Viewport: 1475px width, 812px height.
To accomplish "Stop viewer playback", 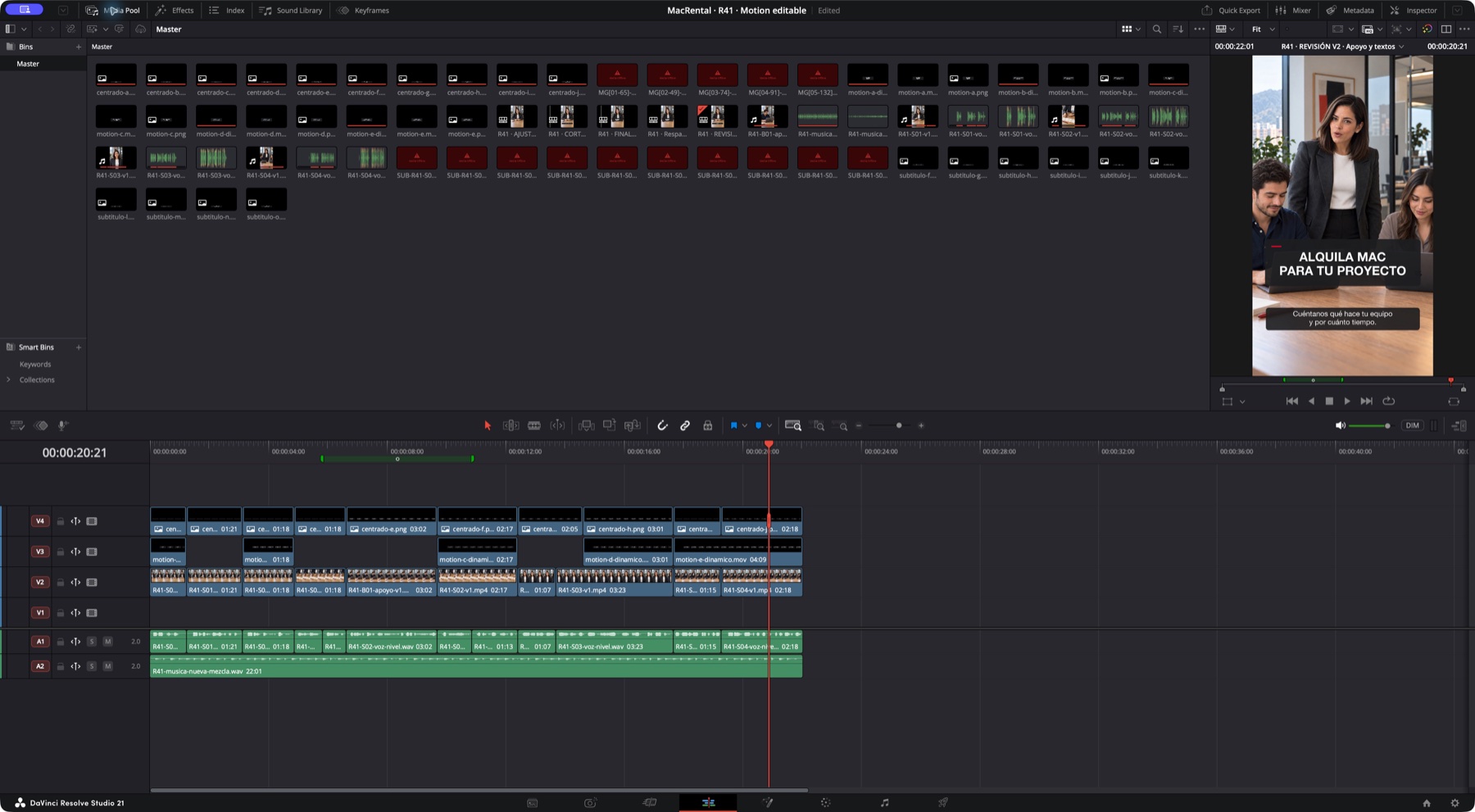I will point(1329,401).
